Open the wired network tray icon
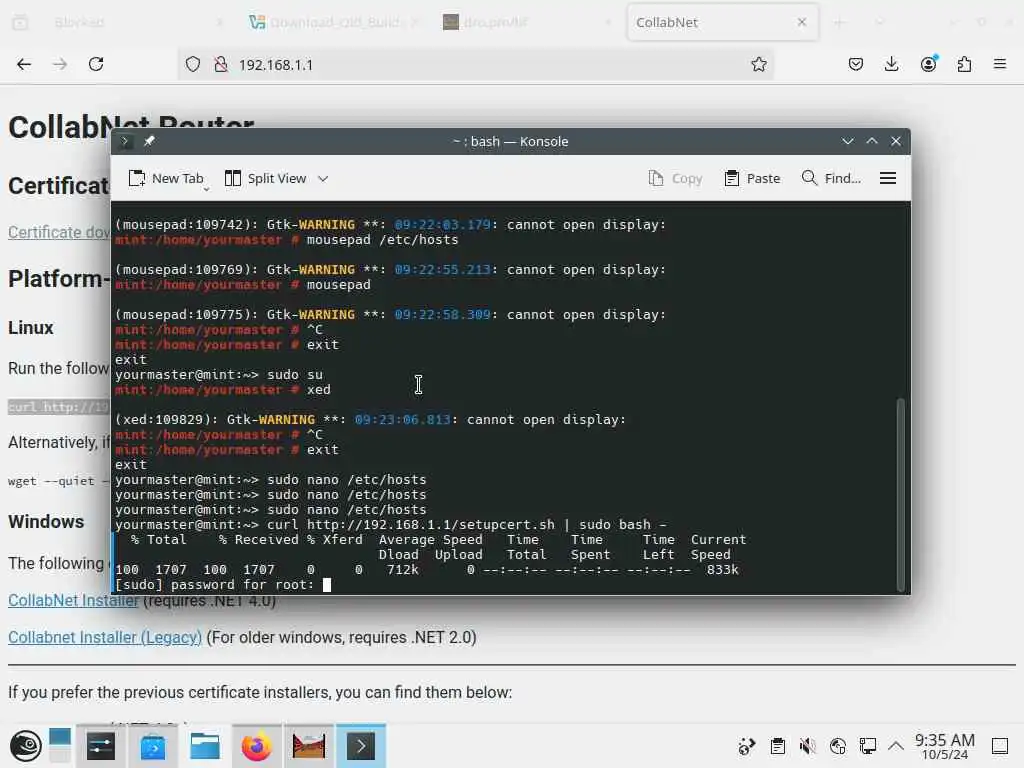The width and height of the screenshot is (1024, 768). pyautogui.click(x=868, y=746)
